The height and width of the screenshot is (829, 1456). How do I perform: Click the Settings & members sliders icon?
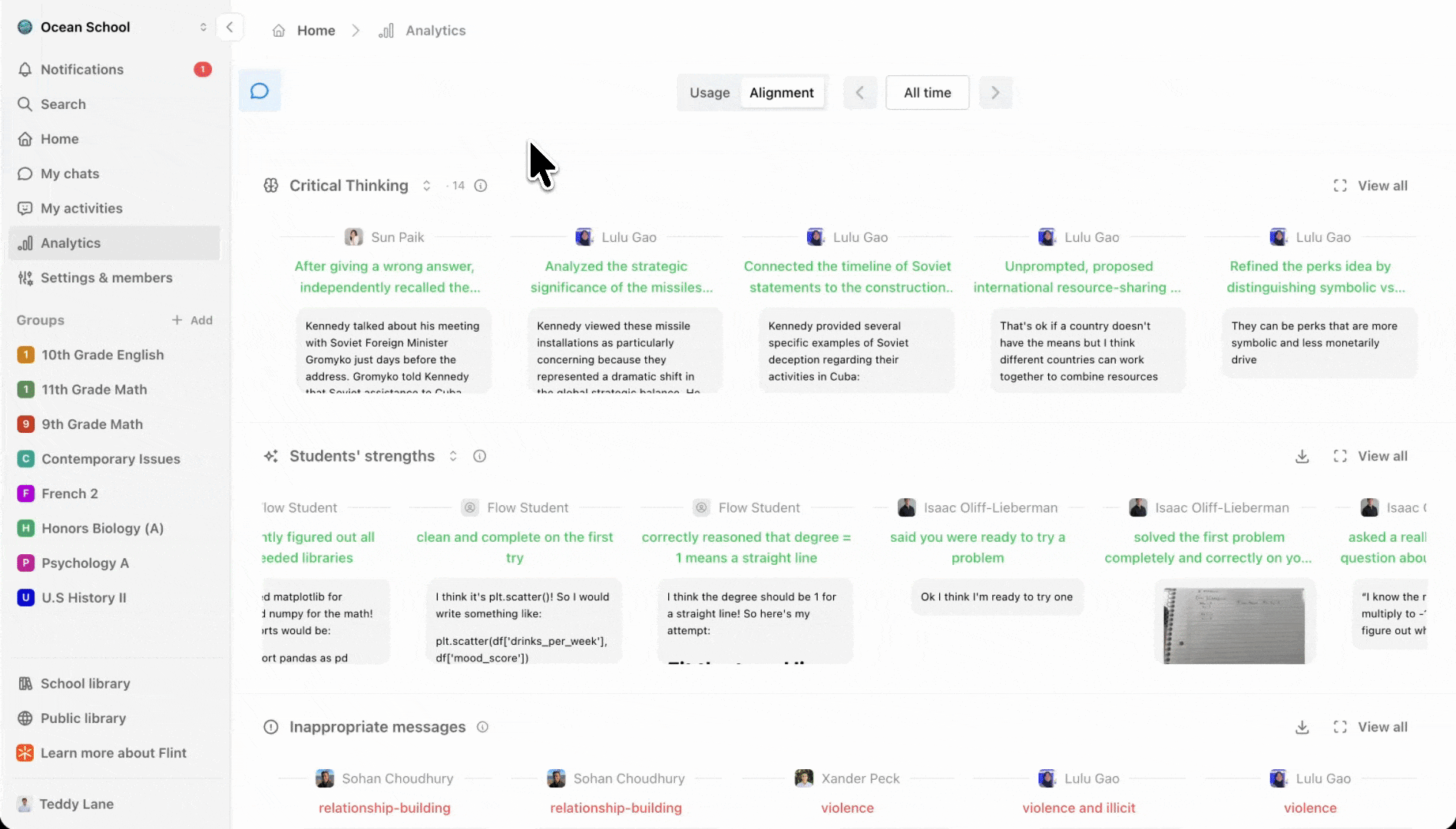[x=25, y=278]
